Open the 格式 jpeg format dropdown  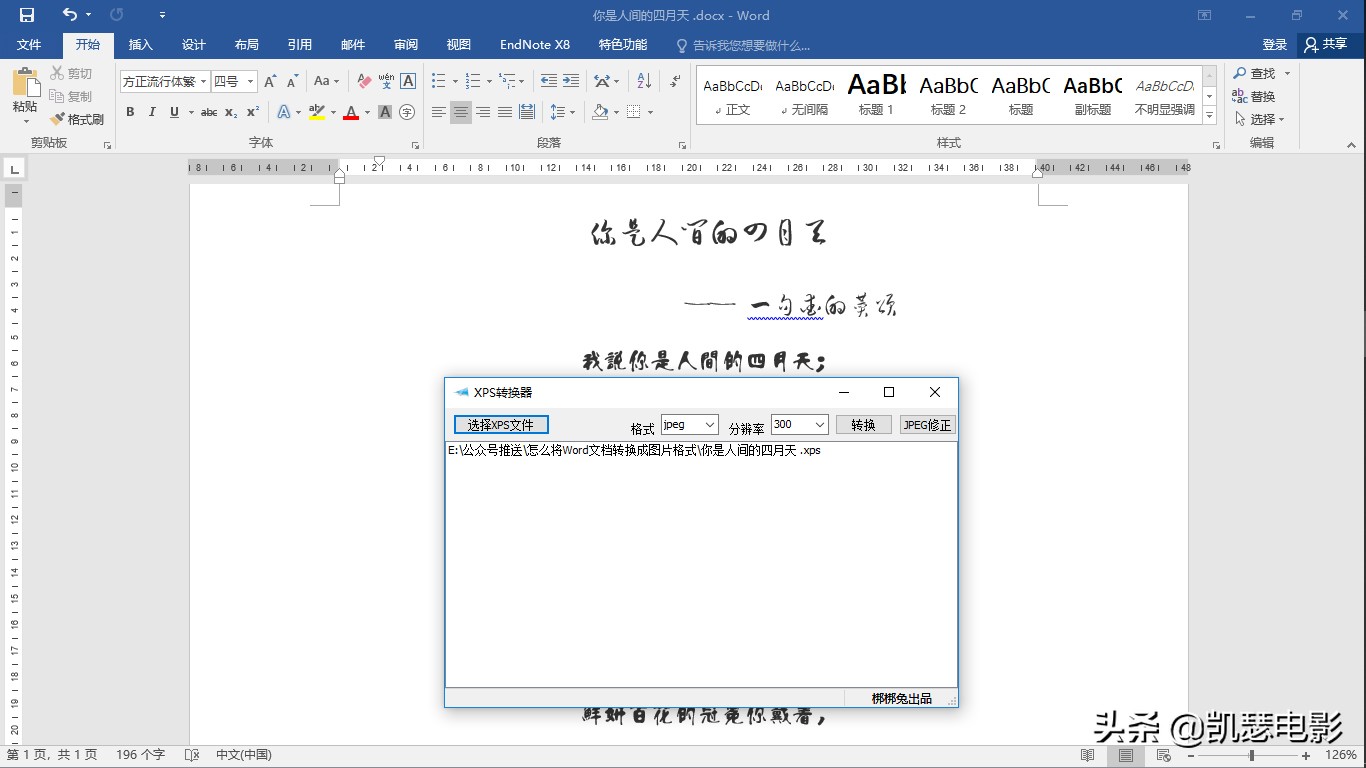click(709, 424)
